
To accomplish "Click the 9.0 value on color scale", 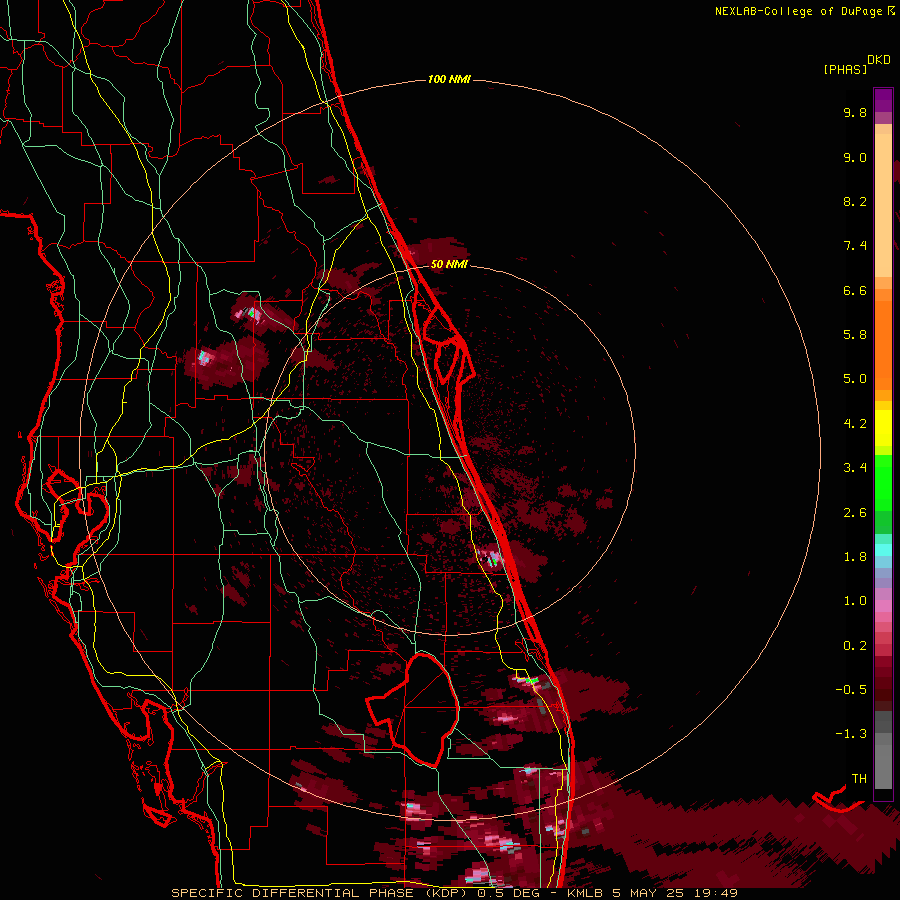I will tap(855, 157).
